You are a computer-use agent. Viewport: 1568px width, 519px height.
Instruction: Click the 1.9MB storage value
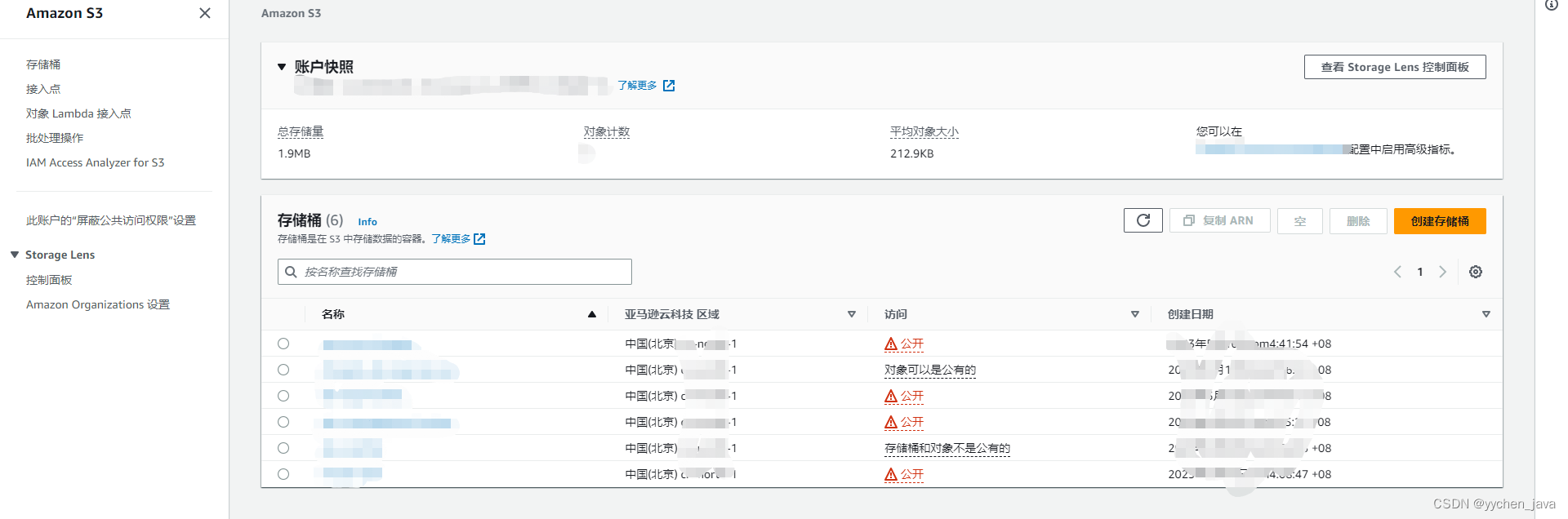pos(294,153)
